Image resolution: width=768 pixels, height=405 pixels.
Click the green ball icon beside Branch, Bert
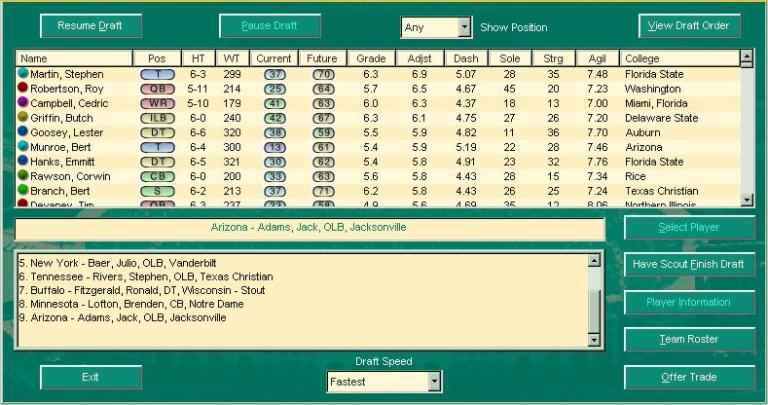point(23,190)
